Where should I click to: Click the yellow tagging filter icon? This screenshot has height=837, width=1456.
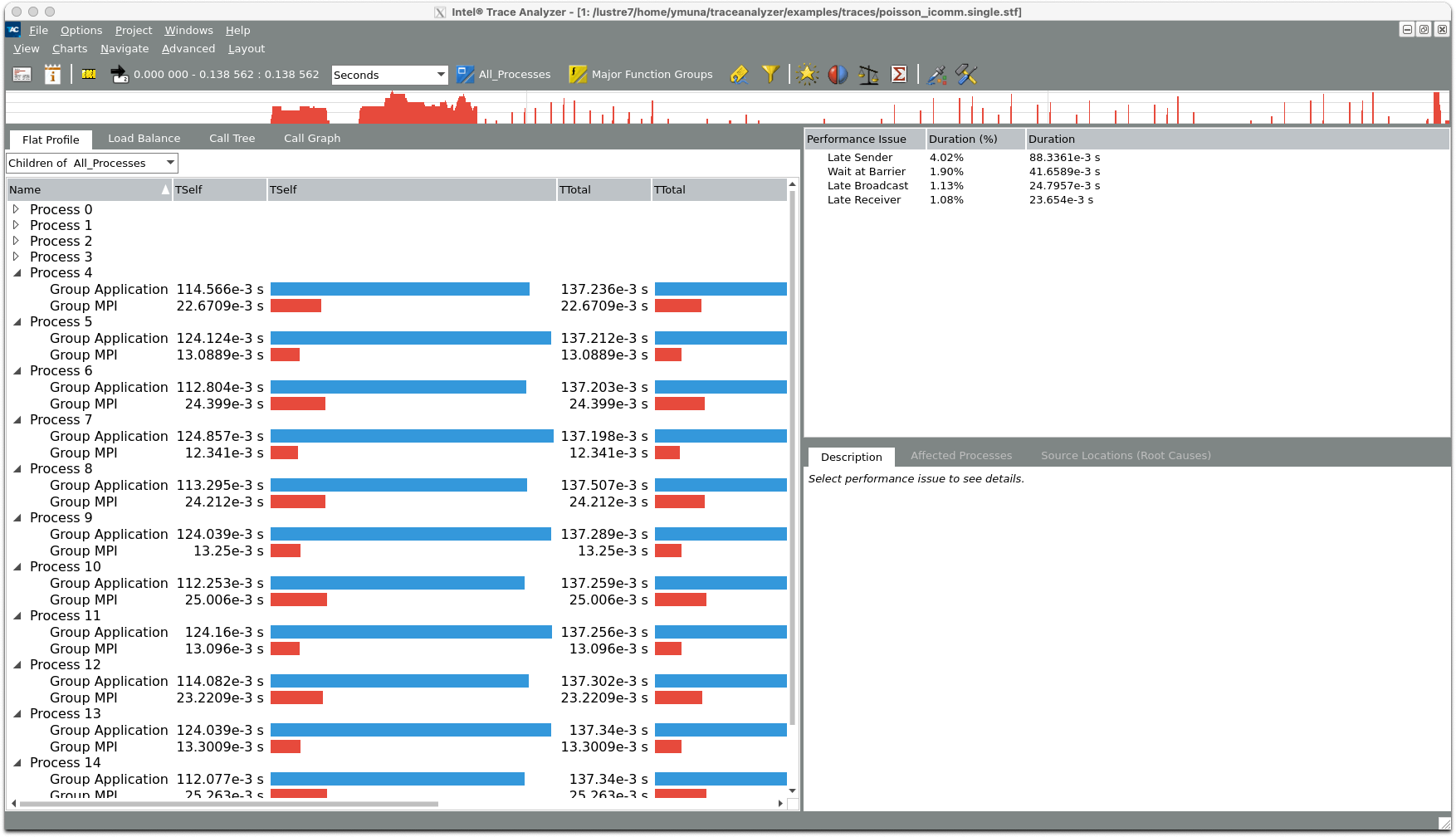[x=739, y=75]
